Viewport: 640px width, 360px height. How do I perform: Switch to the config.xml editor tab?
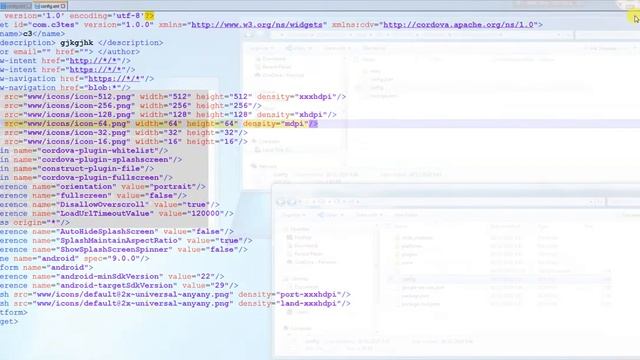(x=50, y=6)
